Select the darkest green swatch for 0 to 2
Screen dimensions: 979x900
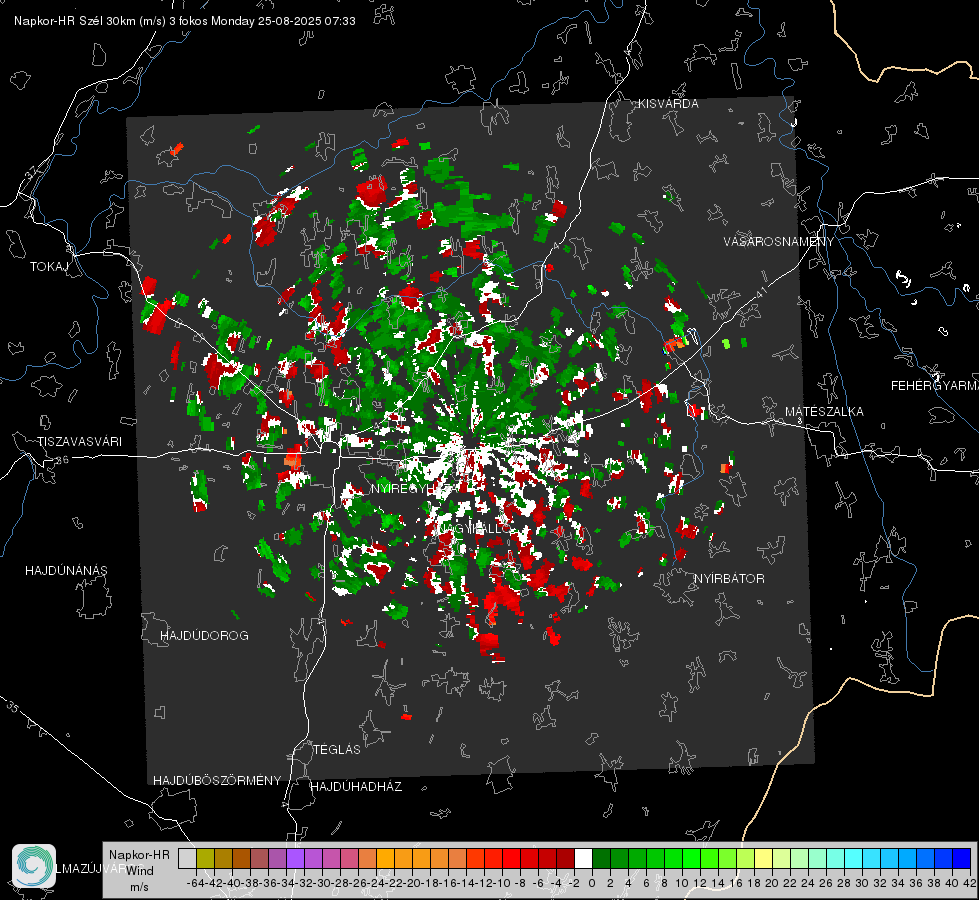(601, 858)
